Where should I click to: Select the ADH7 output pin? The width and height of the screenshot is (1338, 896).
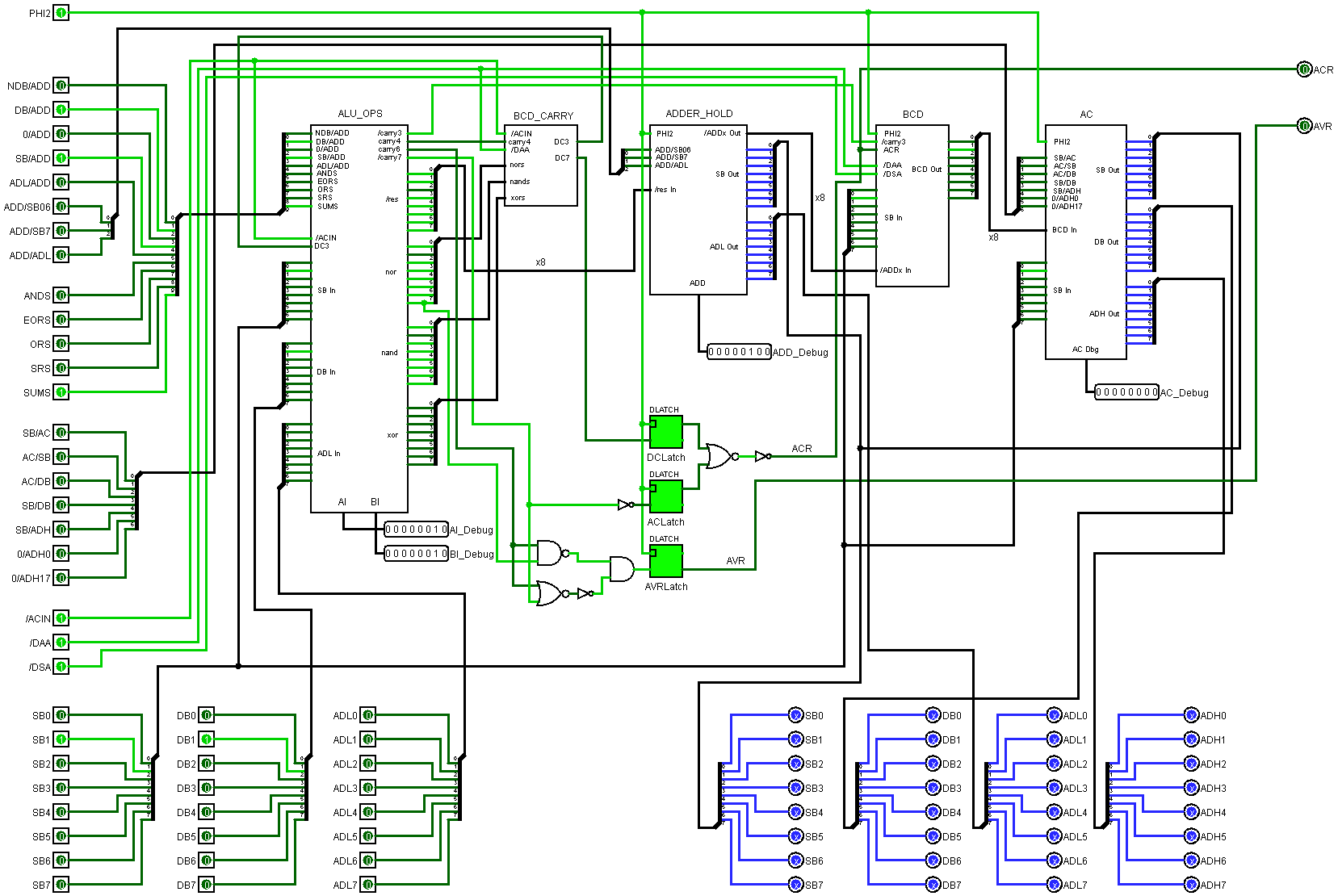pos(1191,885)
